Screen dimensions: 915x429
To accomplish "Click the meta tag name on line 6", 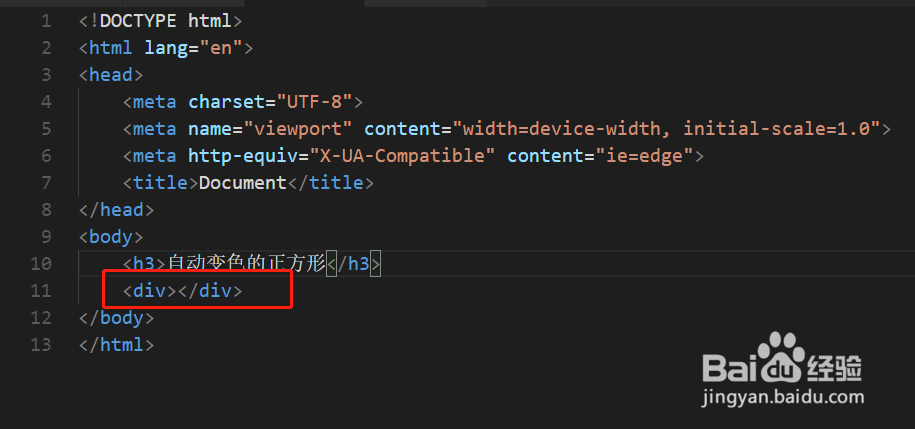I will pyautogui.click(x=155, y=156).
